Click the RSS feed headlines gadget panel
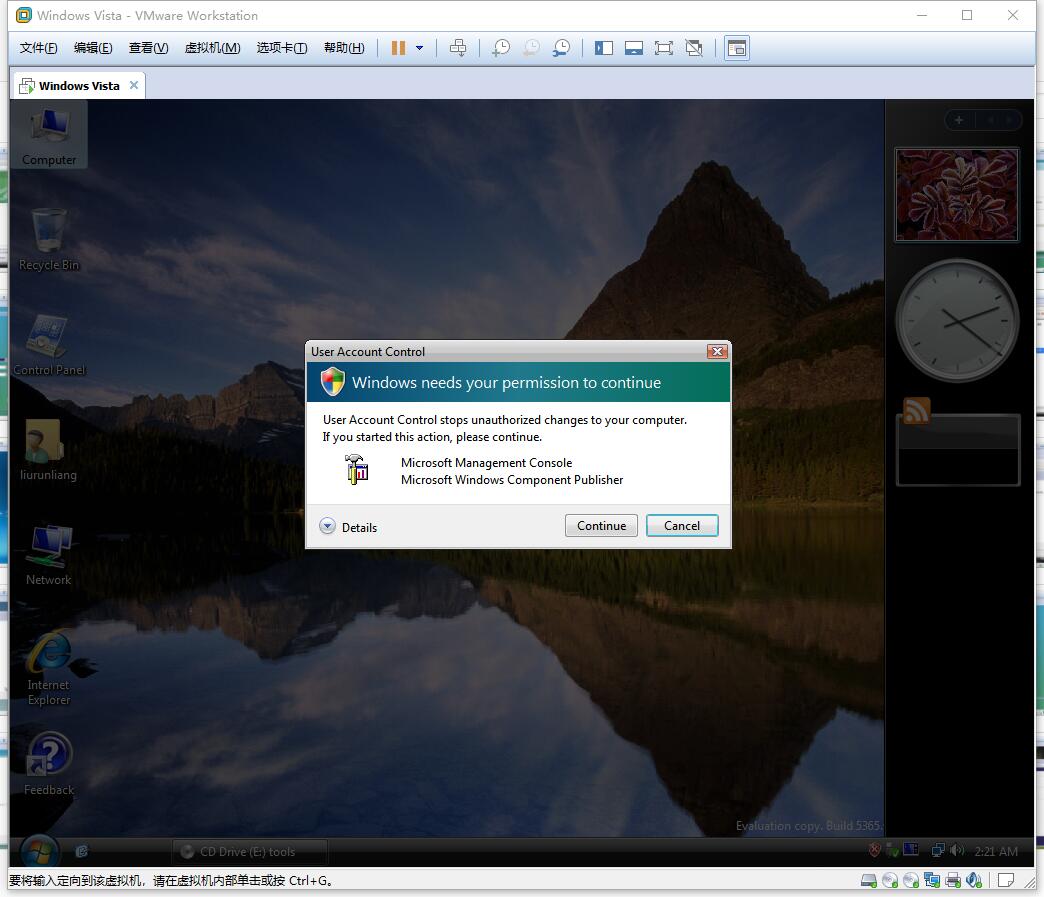This screenshot has width=1044, height=897. pos(959,450)
